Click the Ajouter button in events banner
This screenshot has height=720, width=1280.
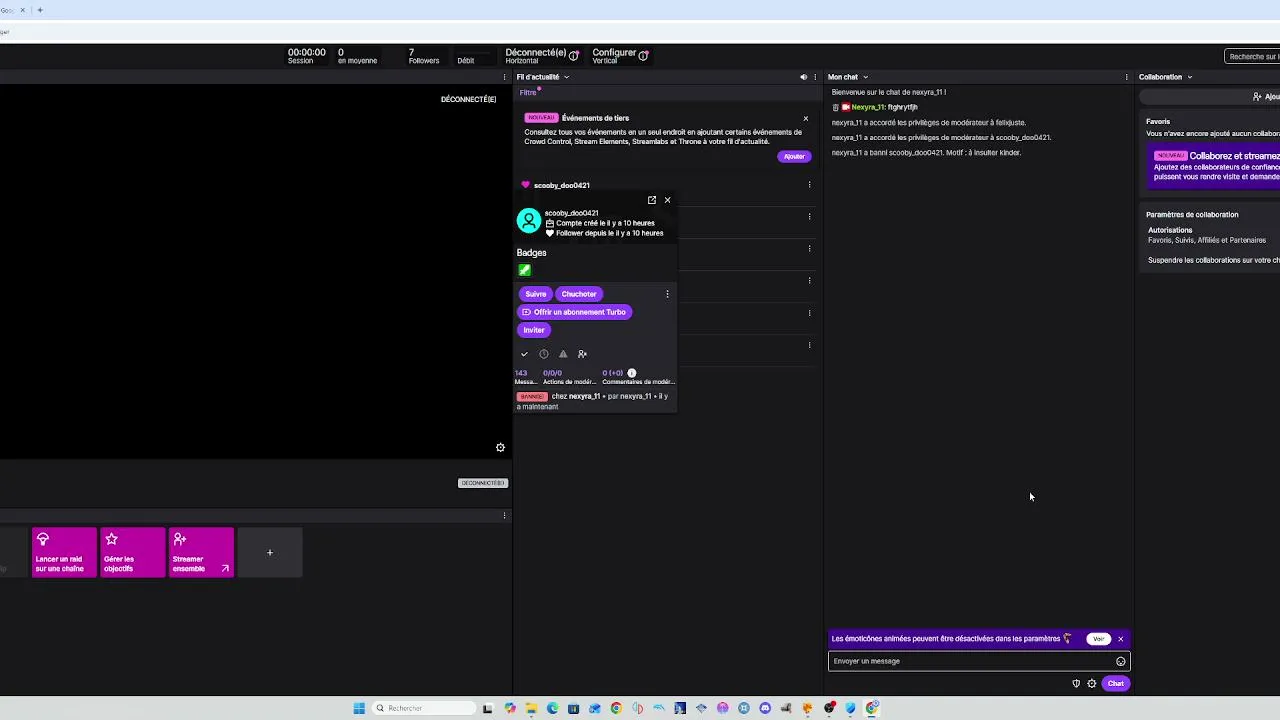pos(794,156)
